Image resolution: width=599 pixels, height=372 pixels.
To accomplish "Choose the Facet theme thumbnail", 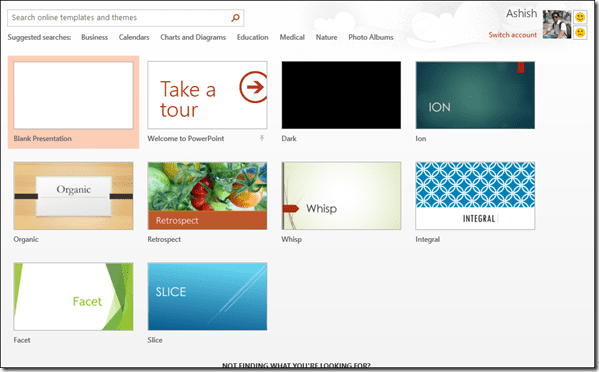I will pos(73,296).
